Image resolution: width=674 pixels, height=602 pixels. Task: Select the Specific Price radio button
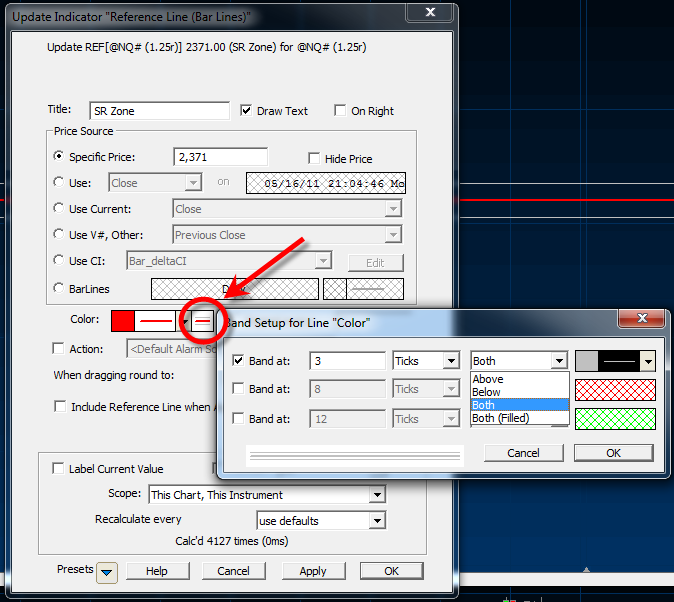point(58,156)
